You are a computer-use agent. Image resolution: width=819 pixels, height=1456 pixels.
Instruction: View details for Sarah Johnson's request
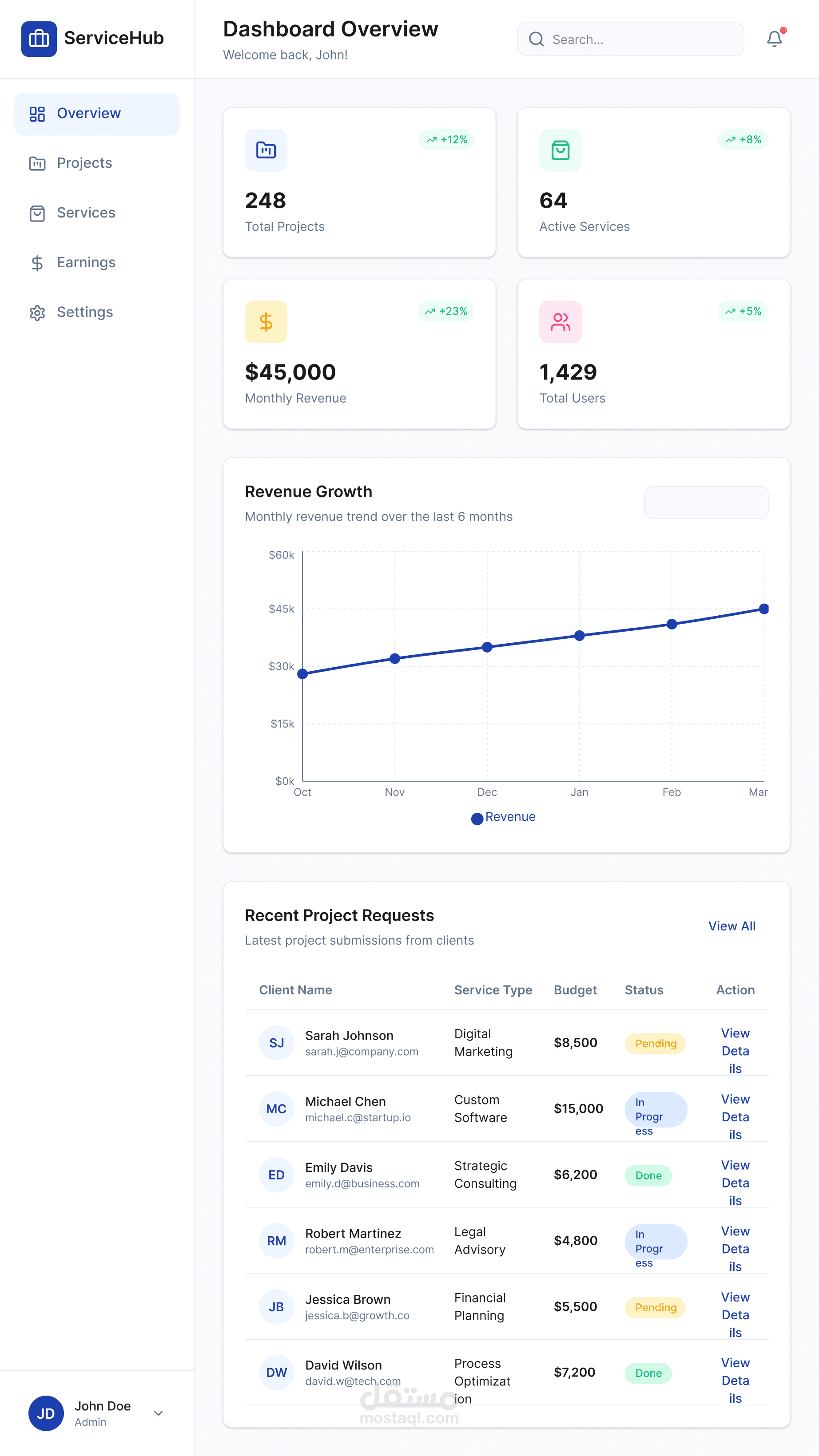tap(736, 1051)
